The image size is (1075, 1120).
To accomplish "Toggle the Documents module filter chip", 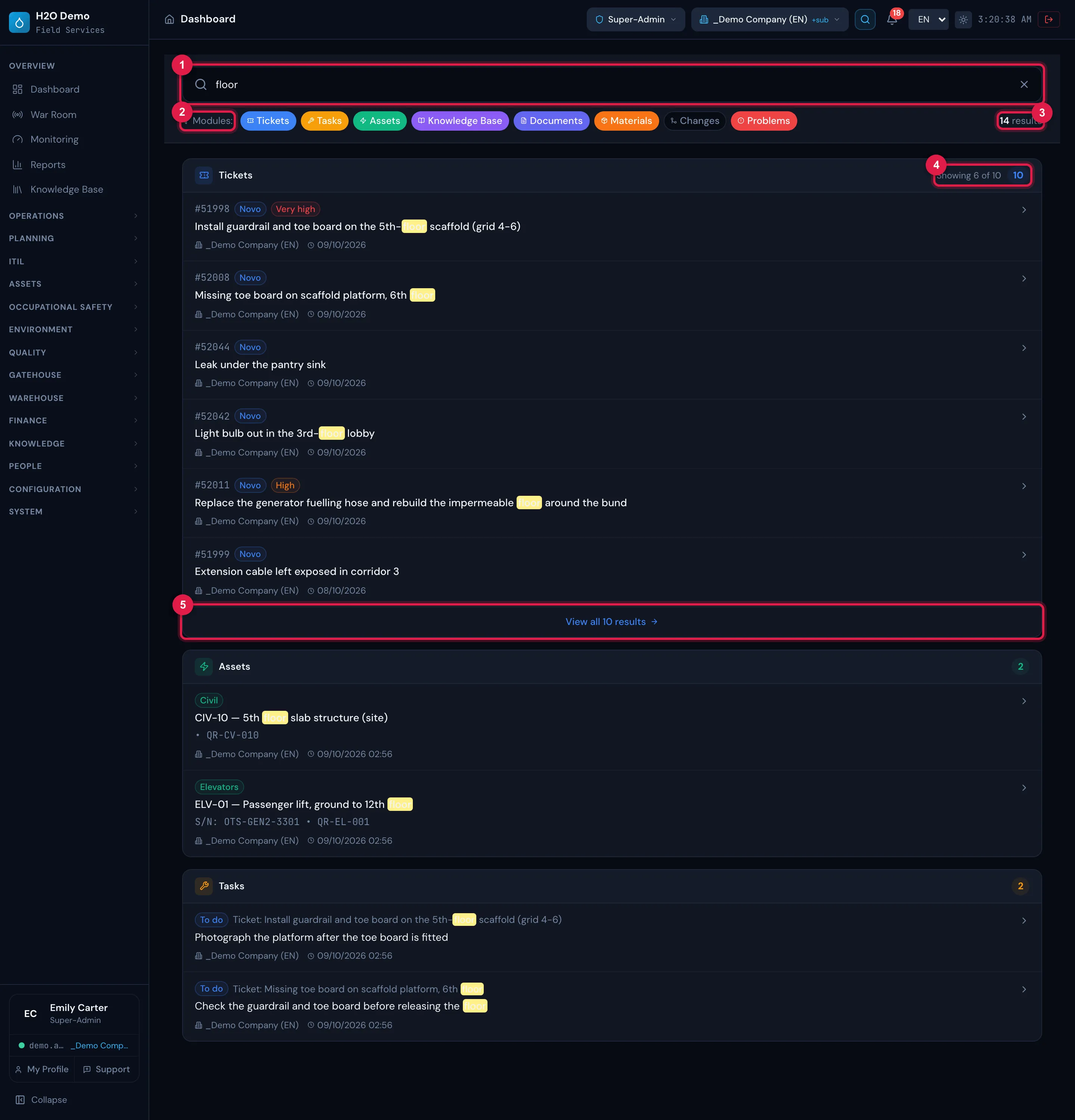I will tap(551, 121).
